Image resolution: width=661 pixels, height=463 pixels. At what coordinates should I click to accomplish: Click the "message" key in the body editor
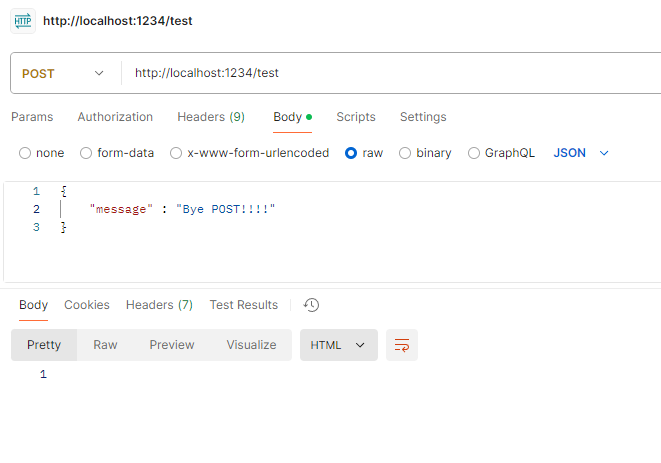[x=121, y=209]
